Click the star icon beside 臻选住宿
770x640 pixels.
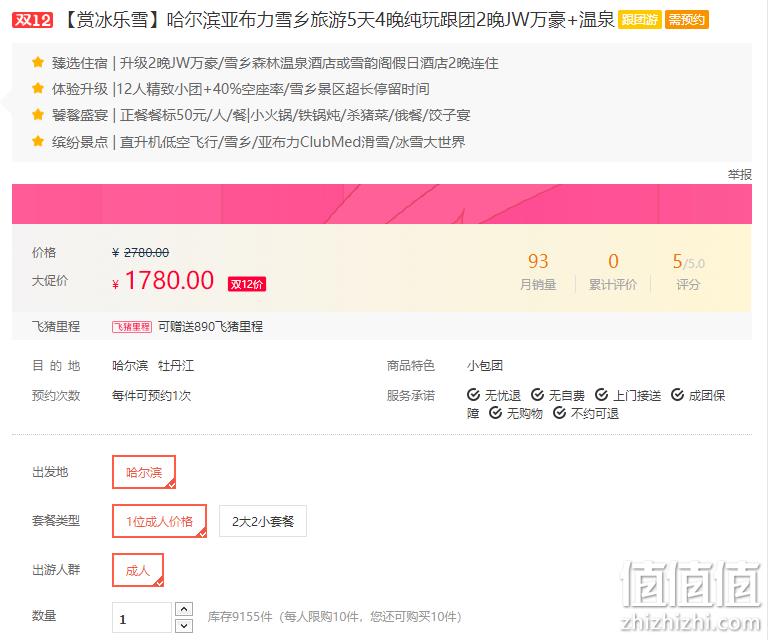coord(38,62)
